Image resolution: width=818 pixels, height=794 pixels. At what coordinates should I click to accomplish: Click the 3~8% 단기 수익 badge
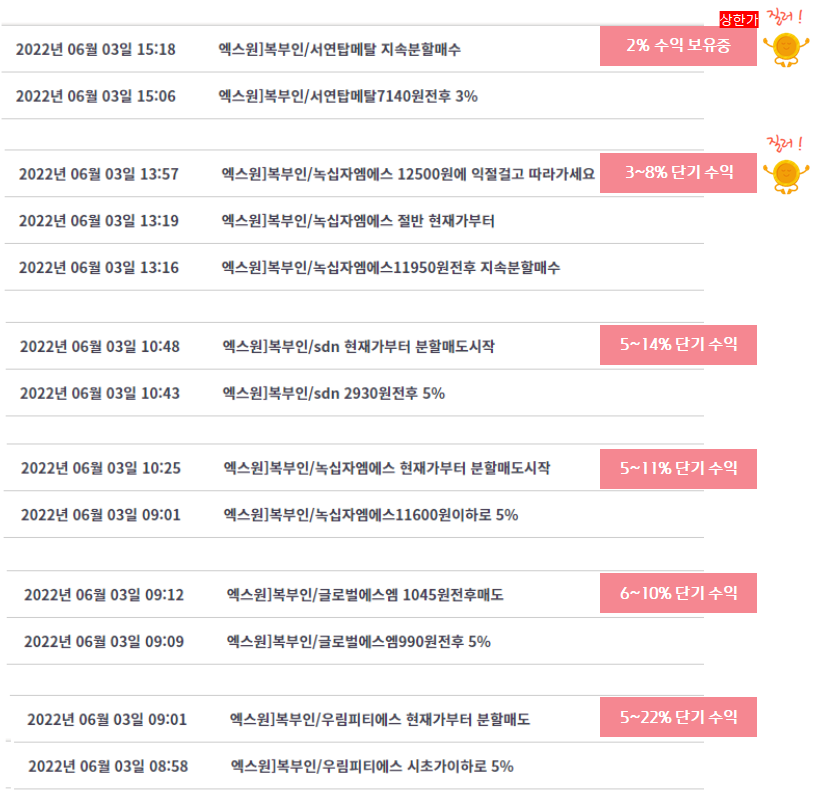pos(678,173)
